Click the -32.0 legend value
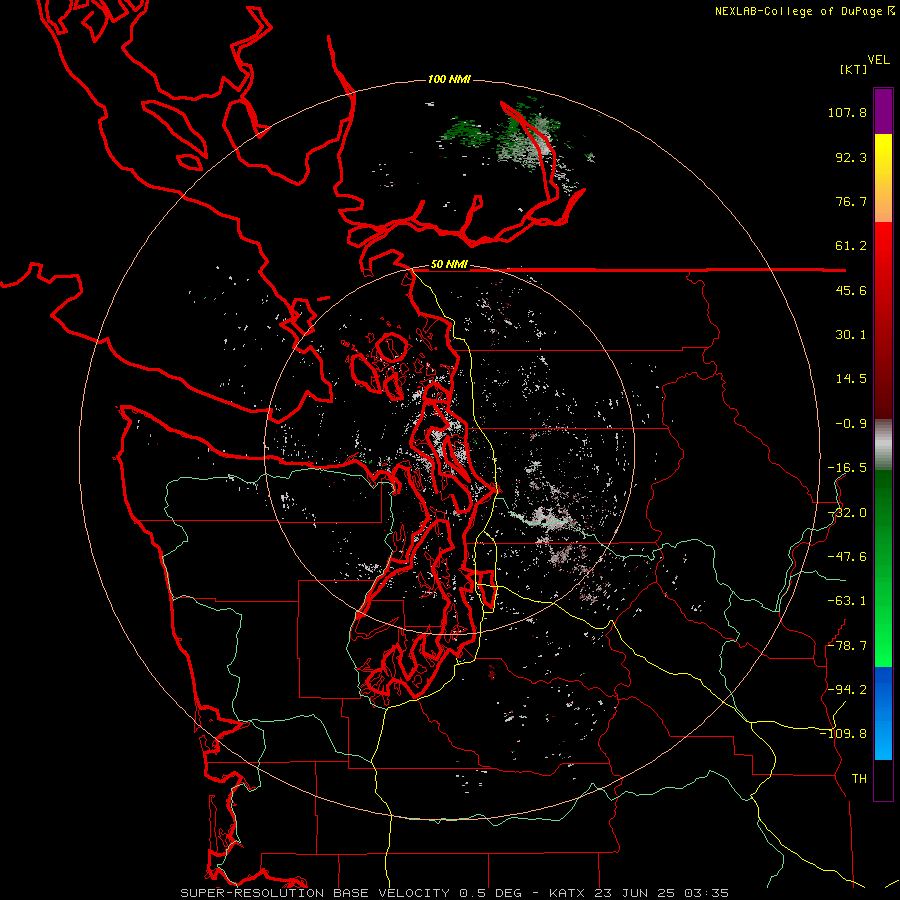The image size is (900, 900). point(847,513)
